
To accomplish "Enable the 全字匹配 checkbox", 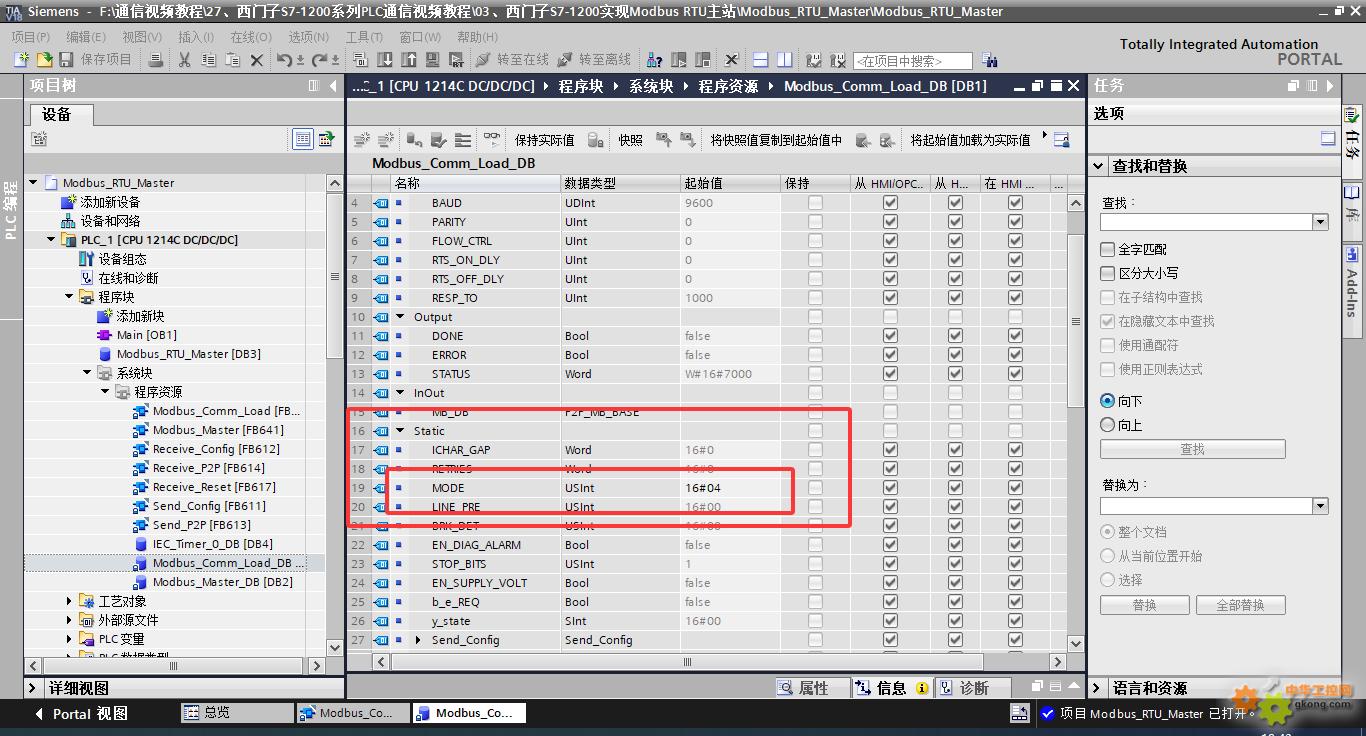I will (x=1107, y=249).
